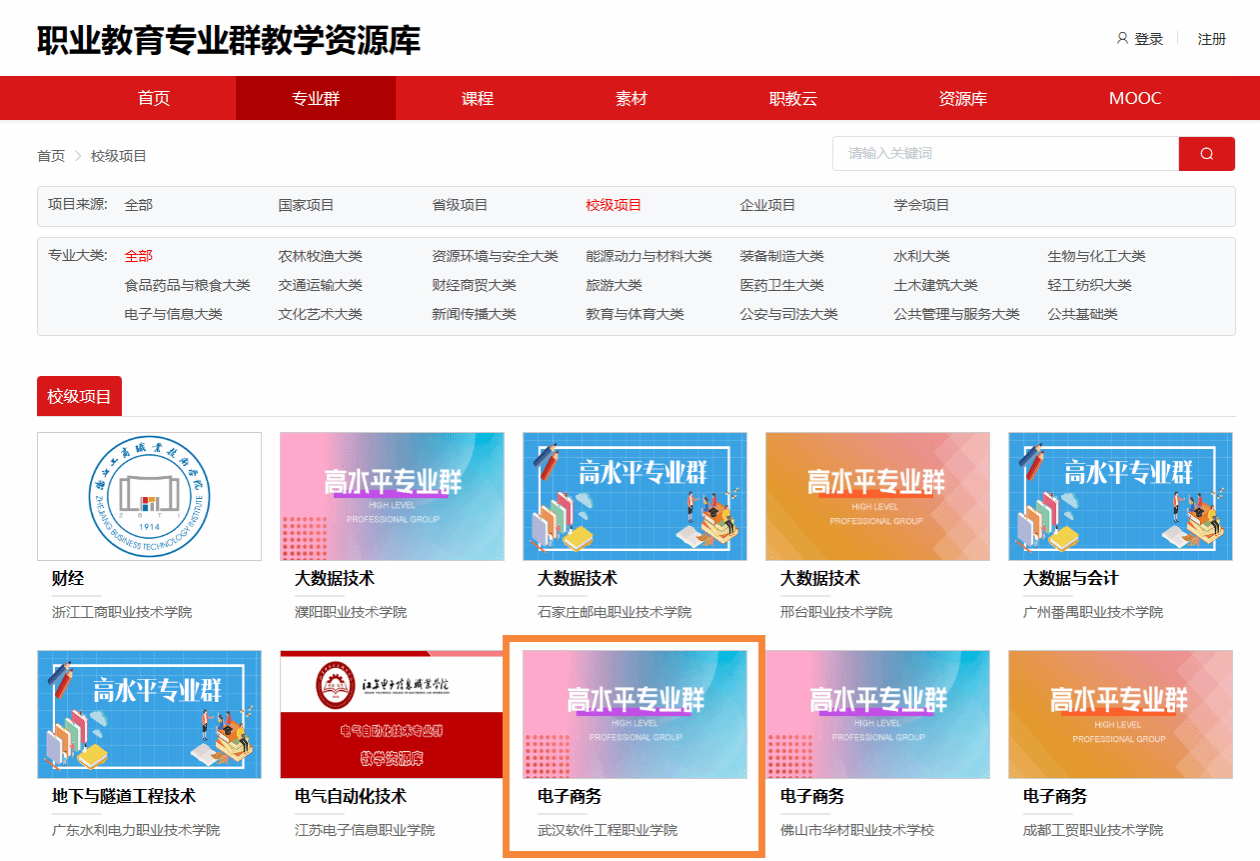Open the 课程 navigation tab
Viewport: 1260px width, 861px height.
pyautogui.click(x=477, y=98)
